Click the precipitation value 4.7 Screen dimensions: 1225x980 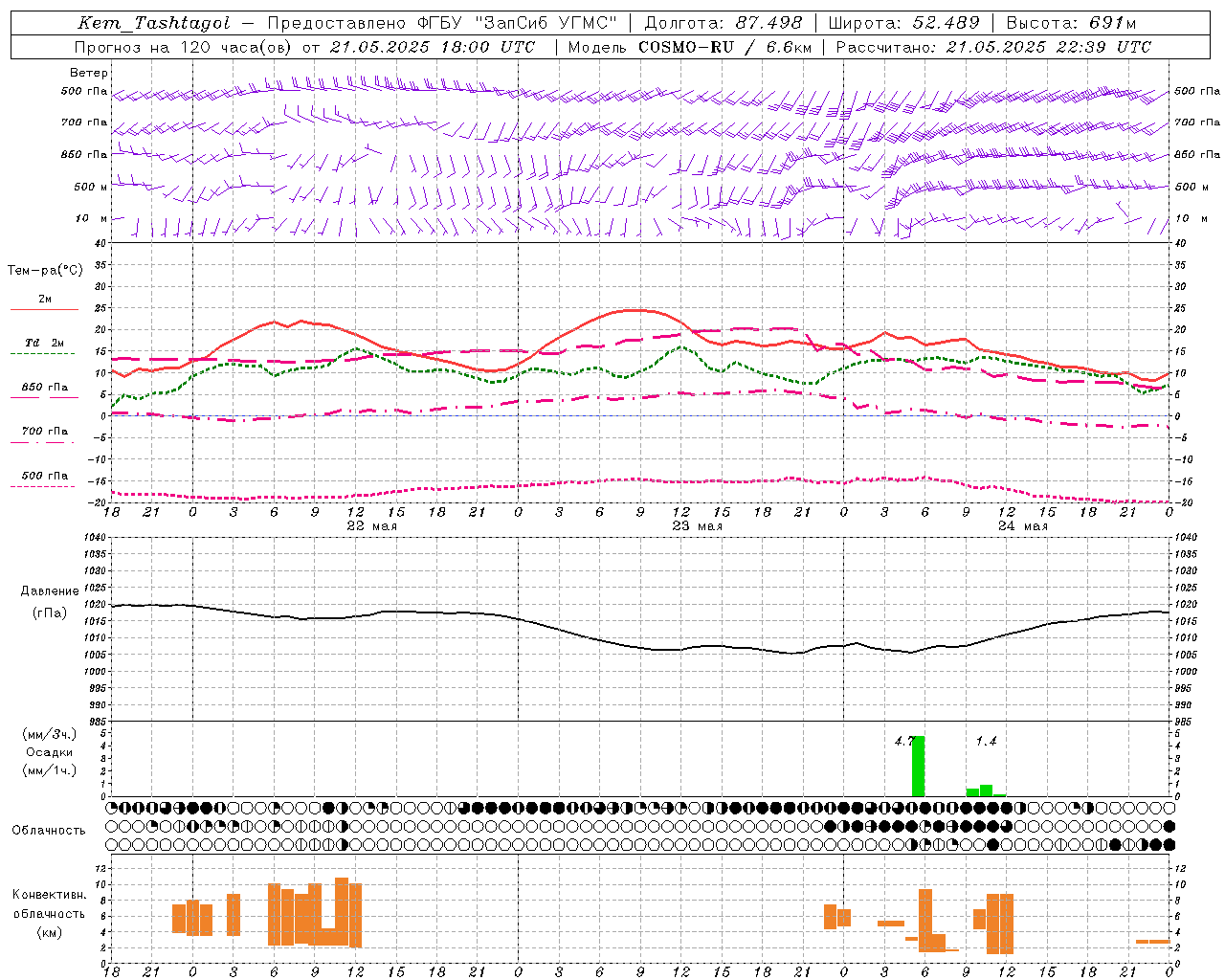point(905,742)
